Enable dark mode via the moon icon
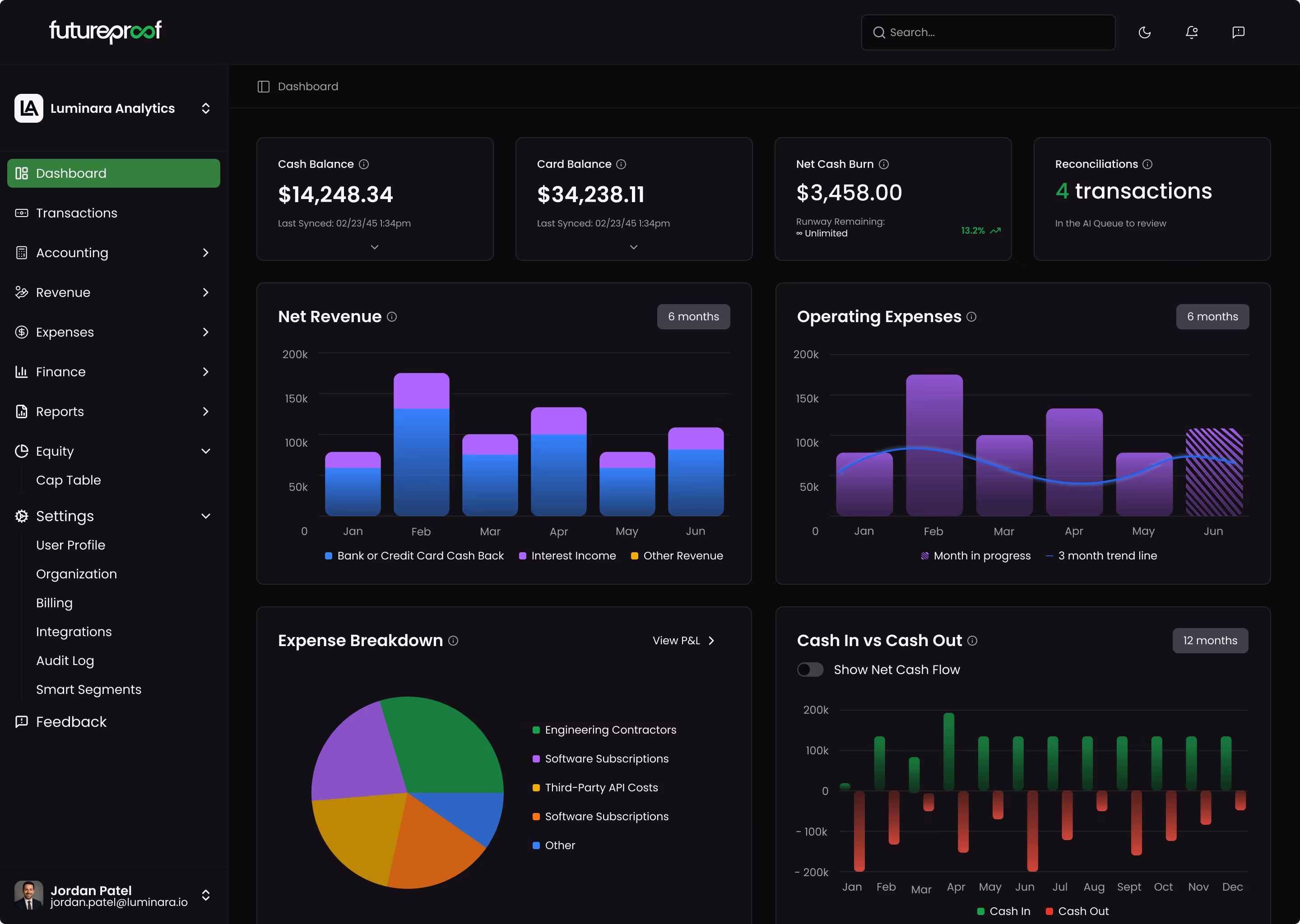The image size is (1300, 924). pos(1145,32)
